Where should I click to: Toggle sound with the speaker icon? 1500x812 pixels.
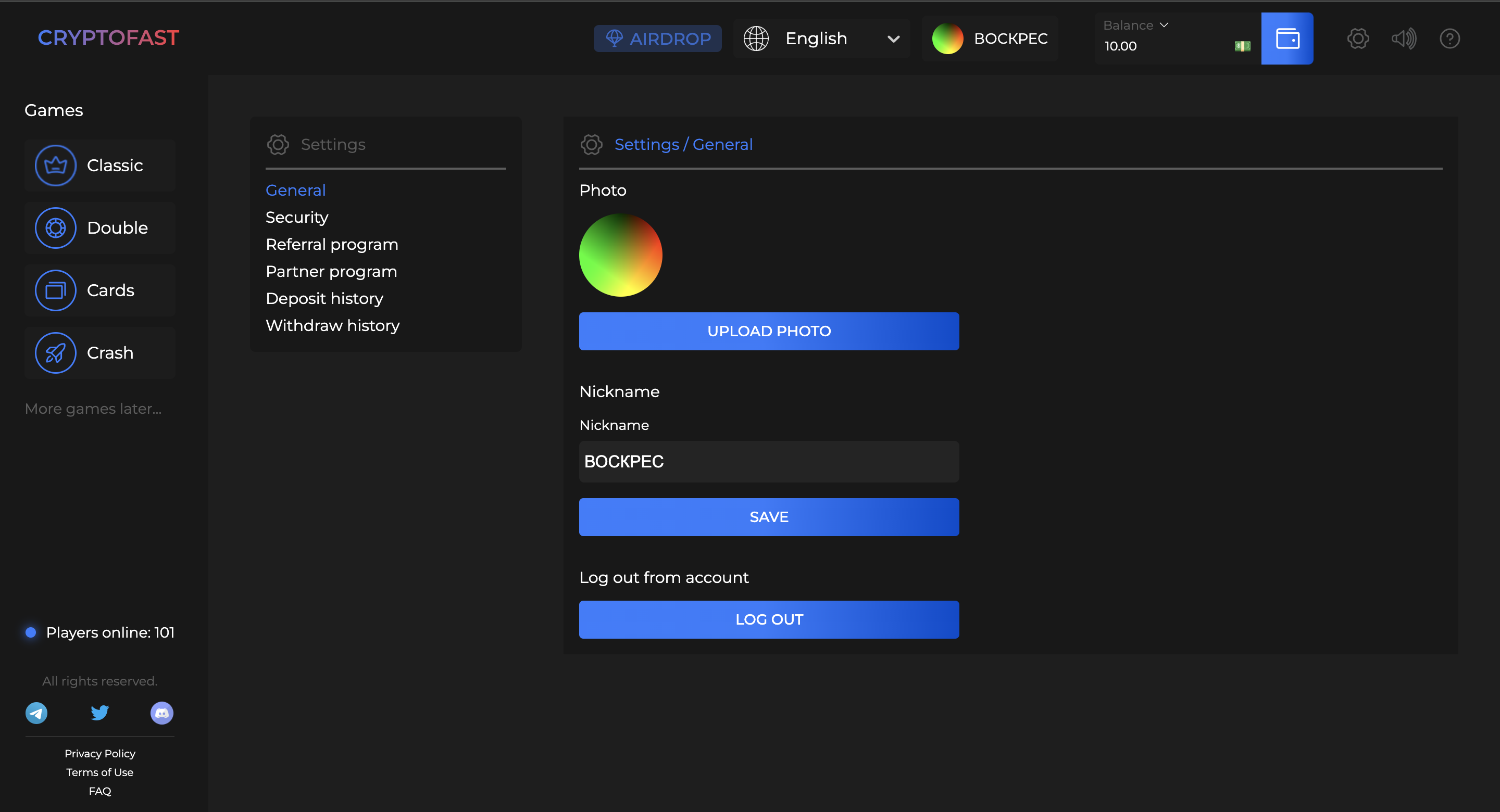1403,39
